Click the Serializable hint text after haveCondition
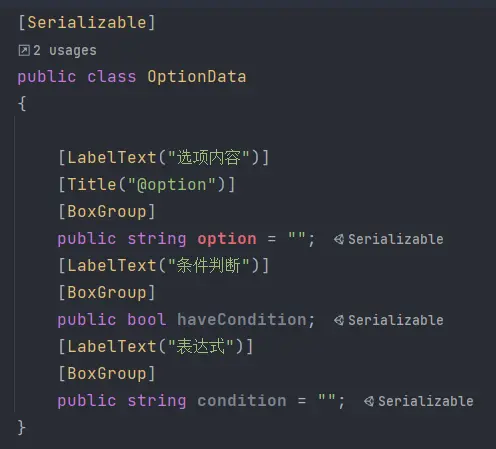 click(396, 320)
